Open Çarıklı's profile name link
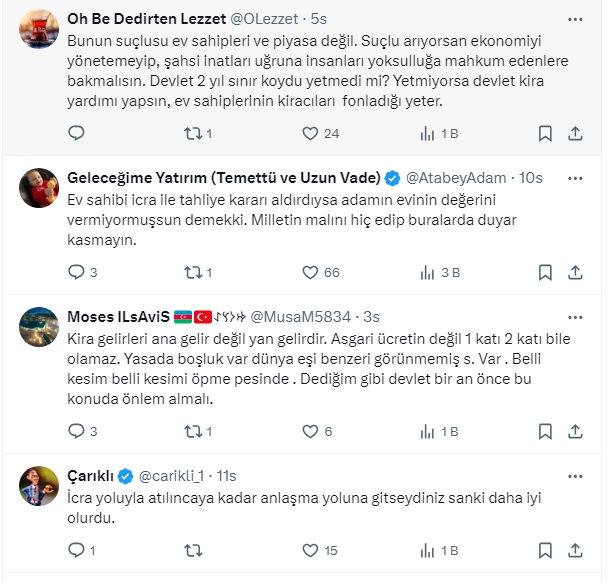The image size is (614, 583). tap(90, 475)
